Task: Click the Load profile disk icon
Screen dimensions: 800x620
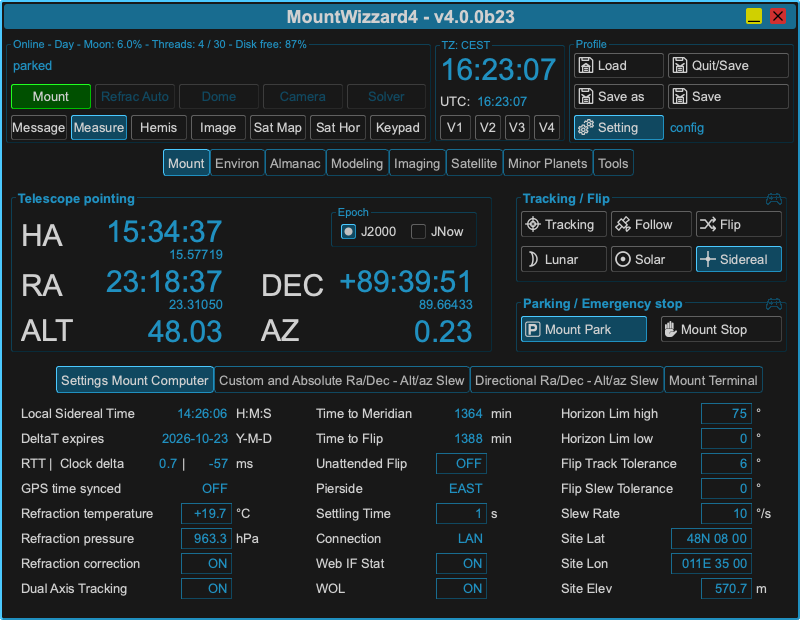Action: pyautogui.click(x=586, y=66)
